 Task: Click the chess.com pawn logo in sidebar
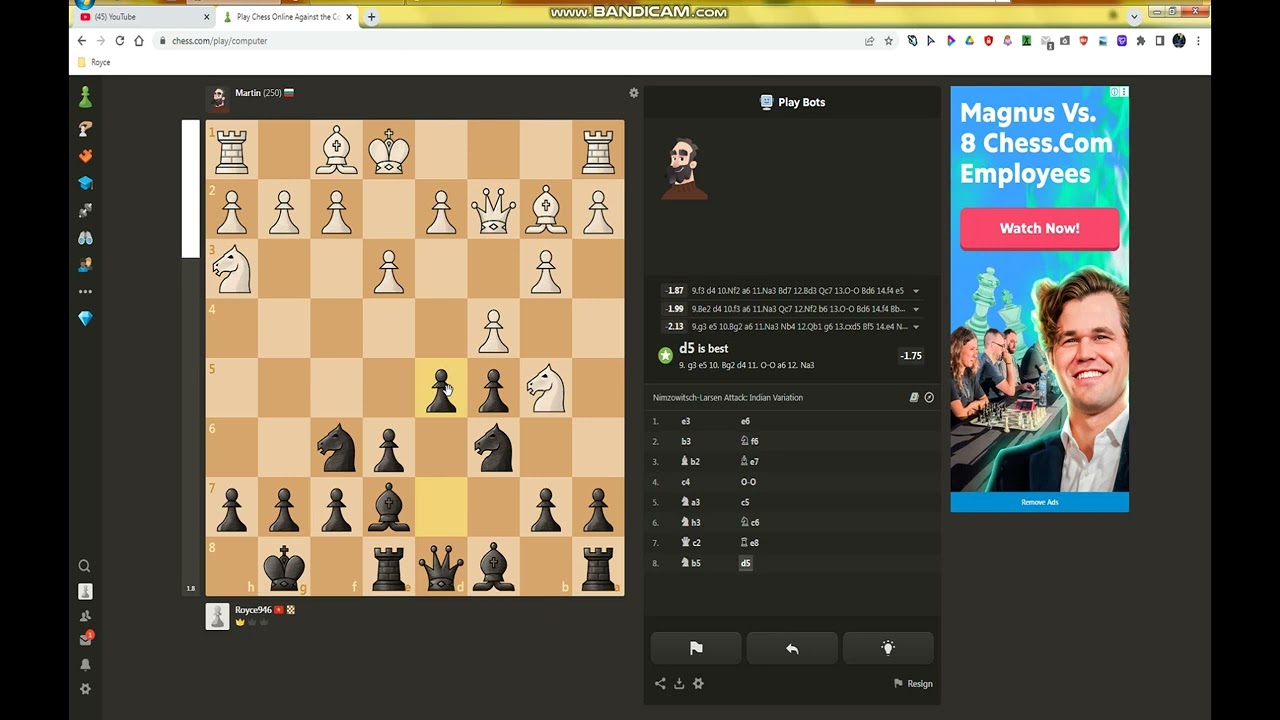click(x=85, y=97)
